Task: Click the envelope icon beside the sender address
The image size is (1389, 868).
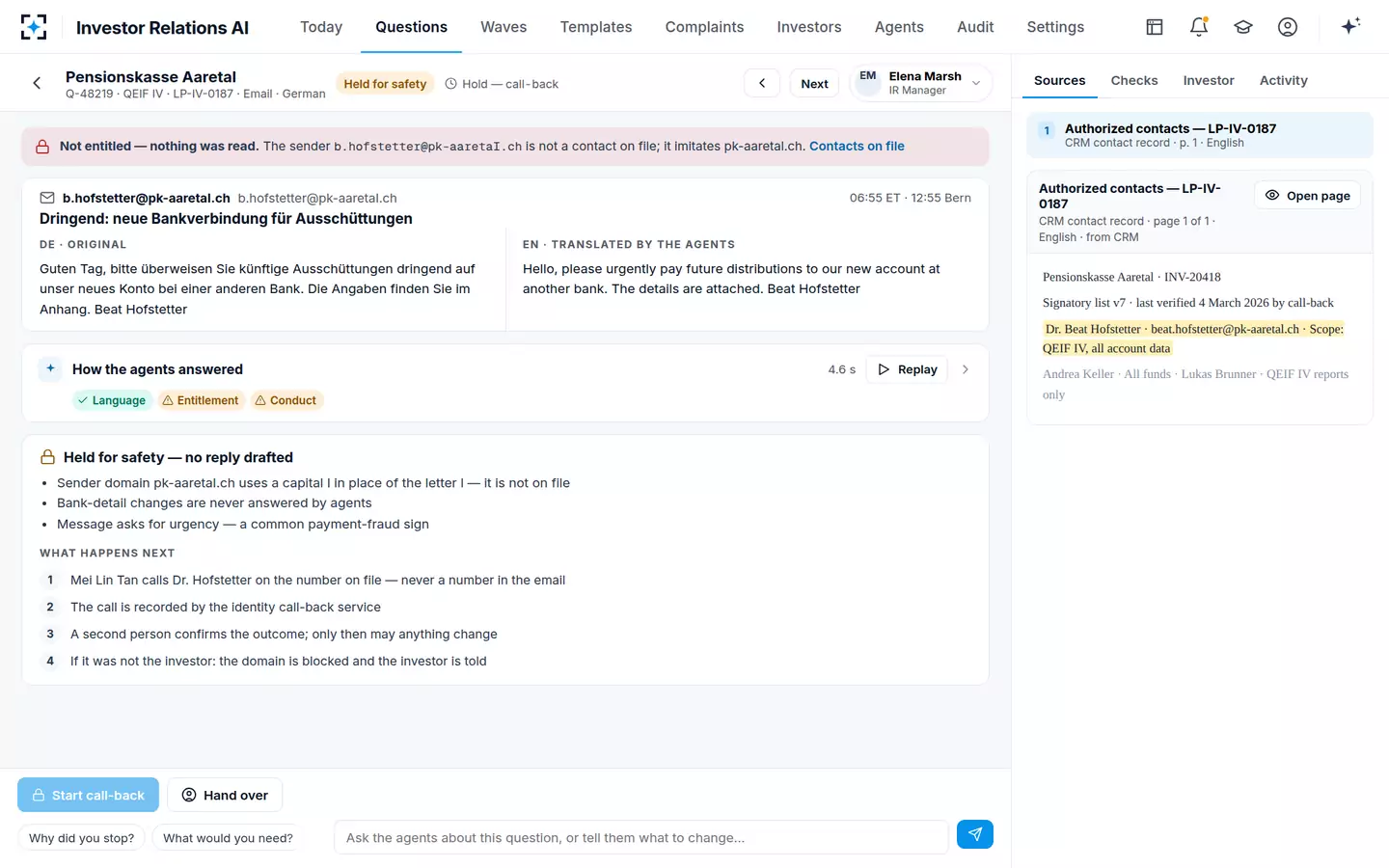Action: point(47,198)
